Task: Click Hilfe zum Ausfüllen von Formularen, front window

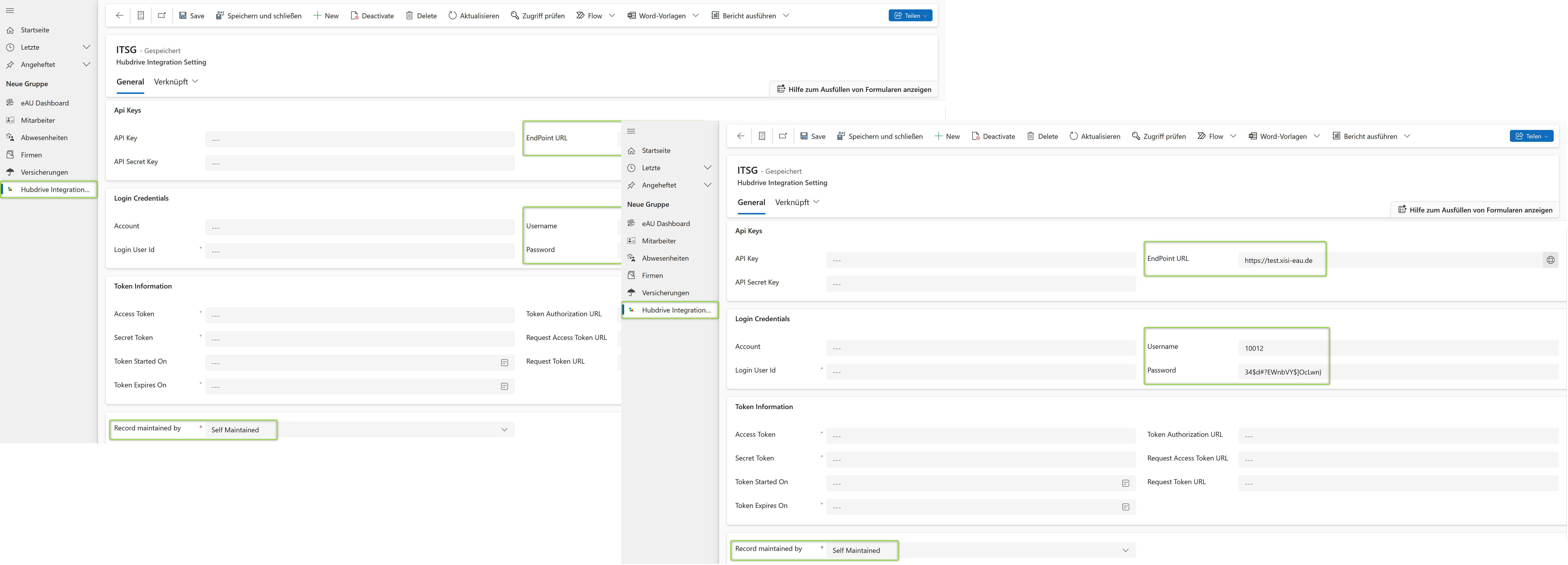Action: point(1475,210)
